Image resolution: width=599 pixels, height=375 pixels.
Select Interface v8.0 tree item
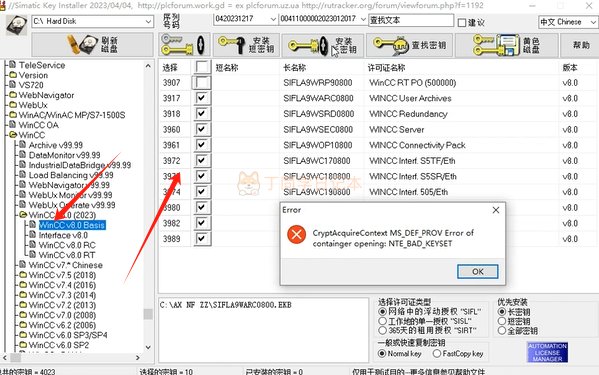[x=63, y=235]
